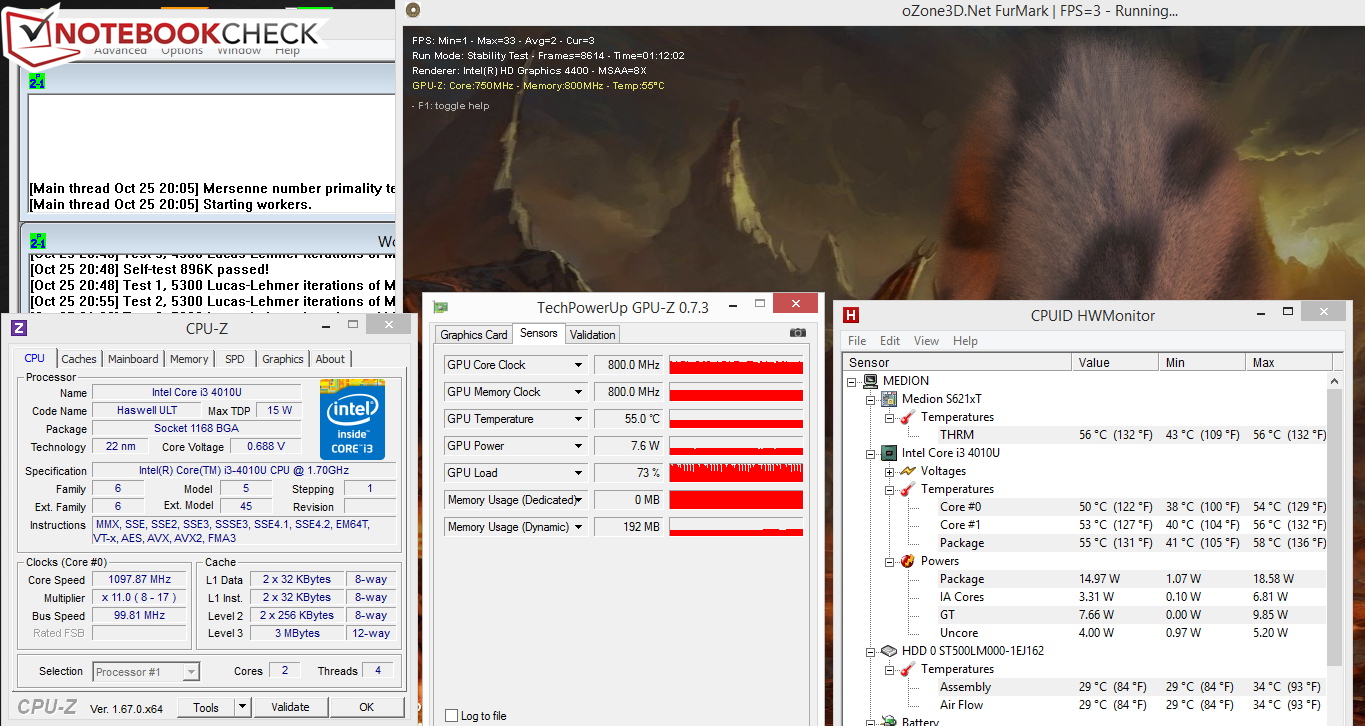Viewport: 1365px width, 726px height.
Task: Click the Validate button in CPU-Z
Action: (x=290, y=707)
